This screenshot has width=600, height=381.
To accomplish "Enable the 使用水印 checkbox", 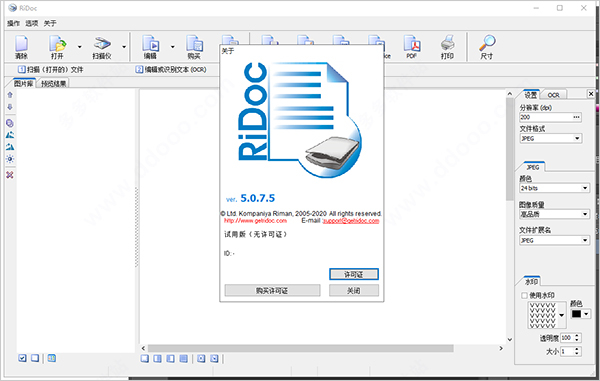I will point(525,295).
